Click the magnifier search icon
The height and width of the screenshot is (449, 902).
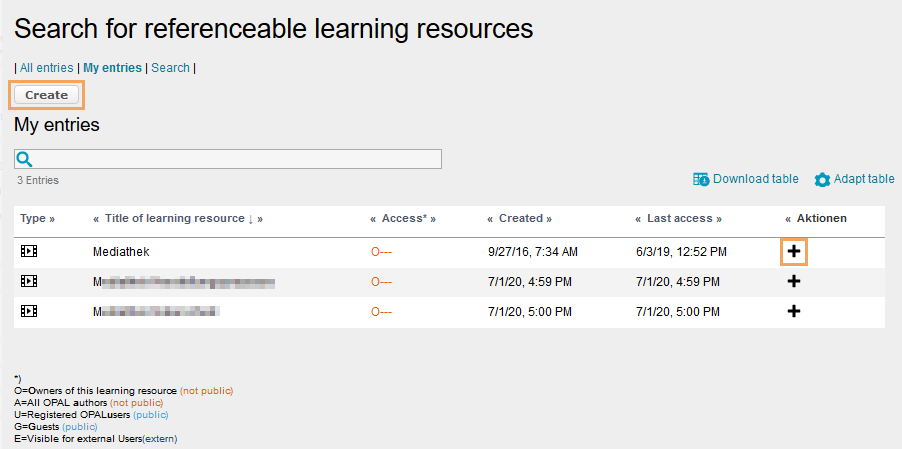[25, 159]
